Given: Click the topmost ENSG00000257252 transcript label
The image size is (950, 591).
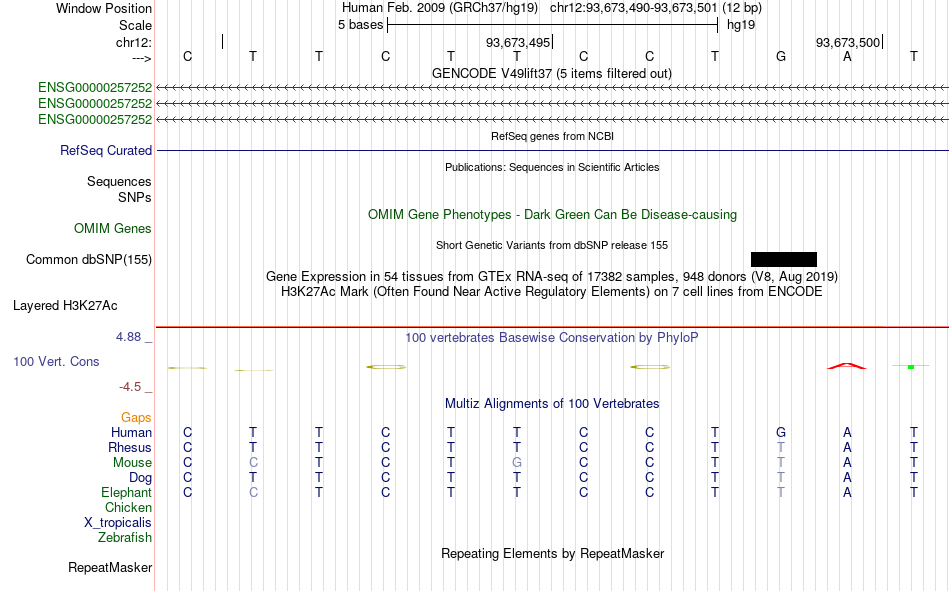Looking at the screenshot, I should click(95, 87).
